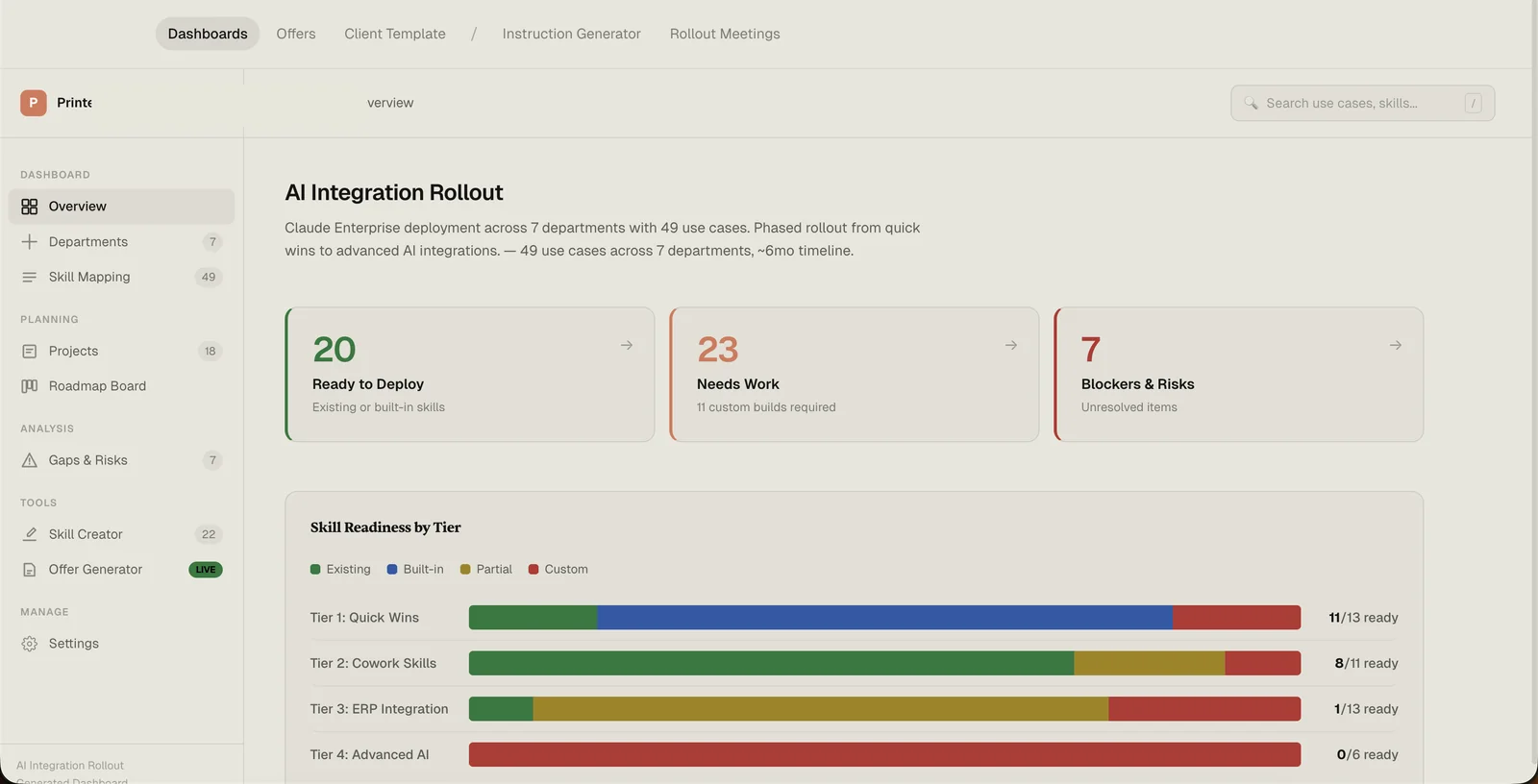
Task: Click arrow on Ready to Deploy card
Action: click(627, 345)
